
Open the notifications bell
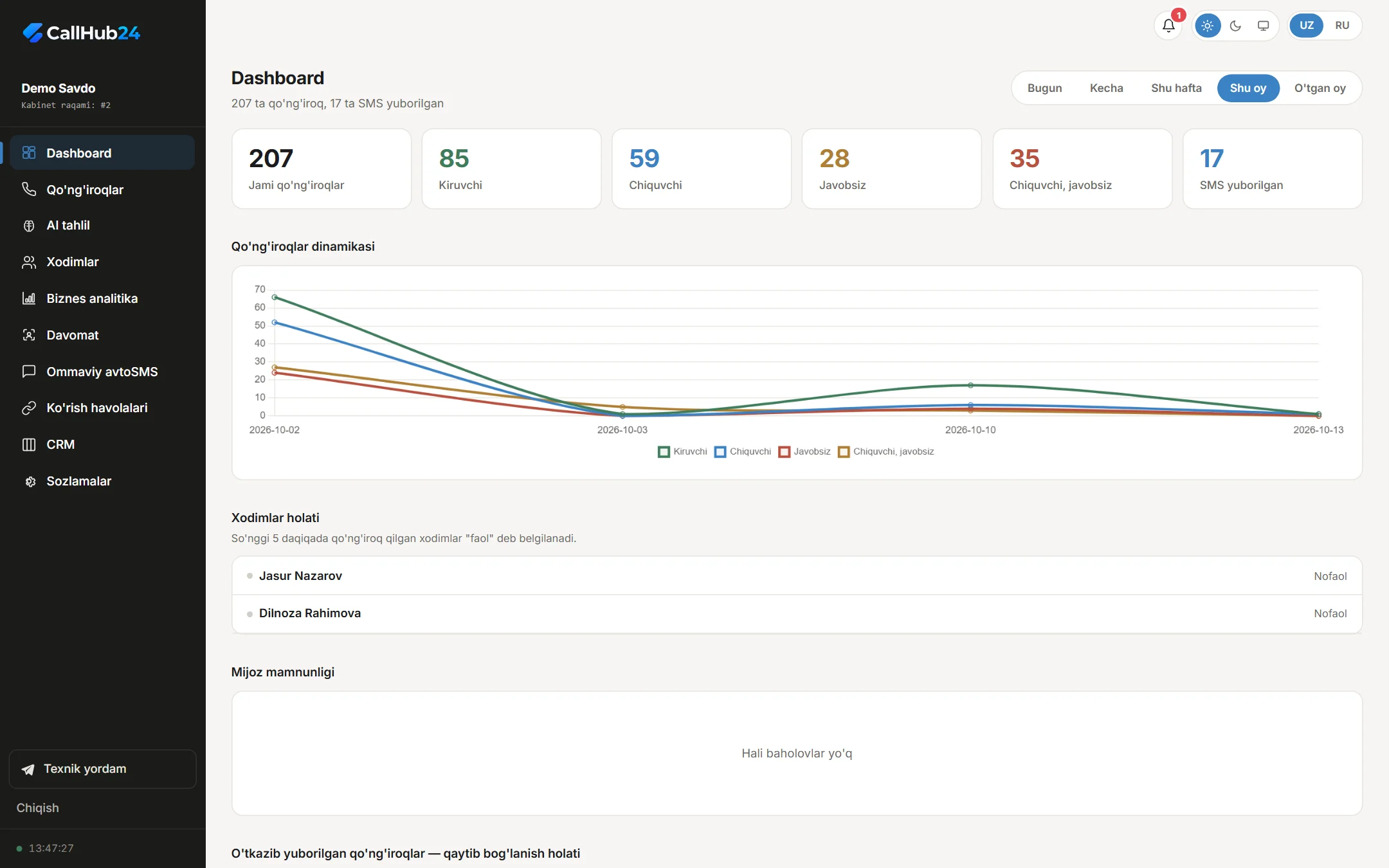click(x=1168, y=26)
